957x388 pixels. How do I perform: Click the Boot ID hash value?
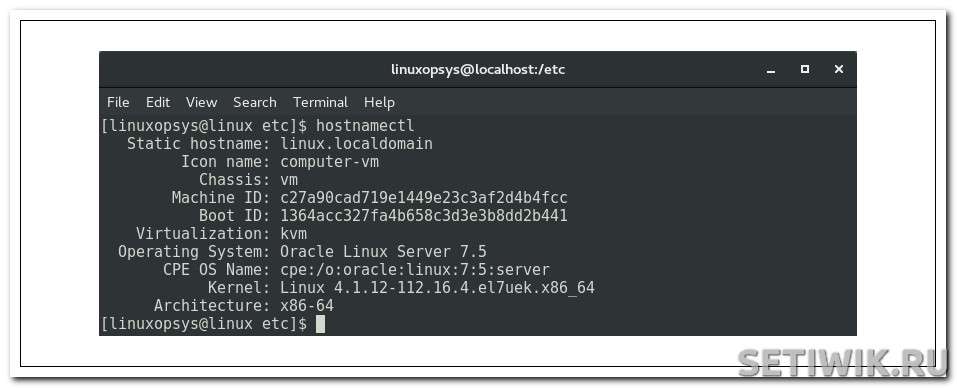(424, 215)
